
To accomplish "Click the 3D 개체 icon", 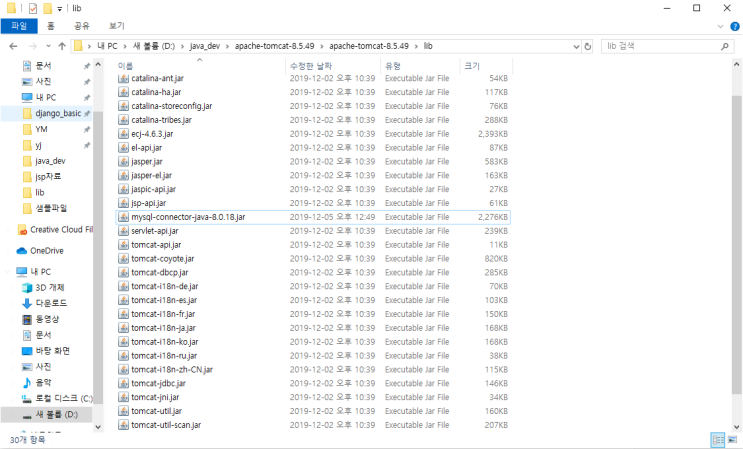I will (x=27, y=287).
